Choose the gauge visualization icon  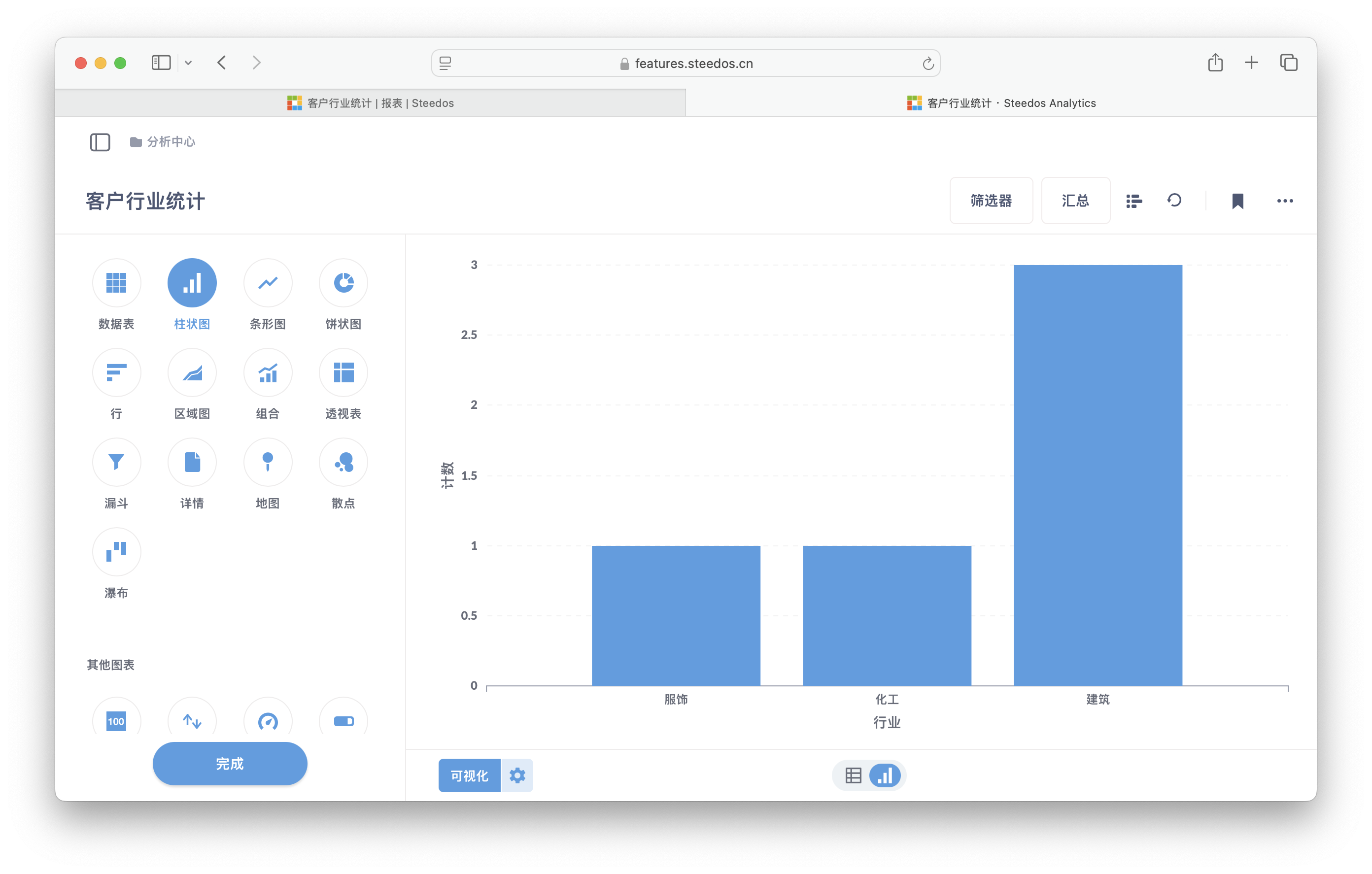[x=268, y=721]
